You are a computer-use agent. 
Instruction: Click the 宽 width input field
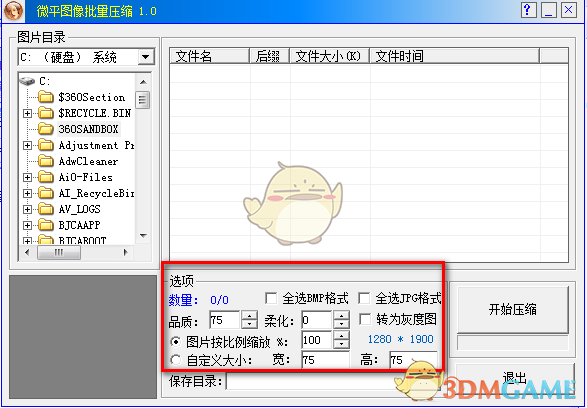coord(325,360)
